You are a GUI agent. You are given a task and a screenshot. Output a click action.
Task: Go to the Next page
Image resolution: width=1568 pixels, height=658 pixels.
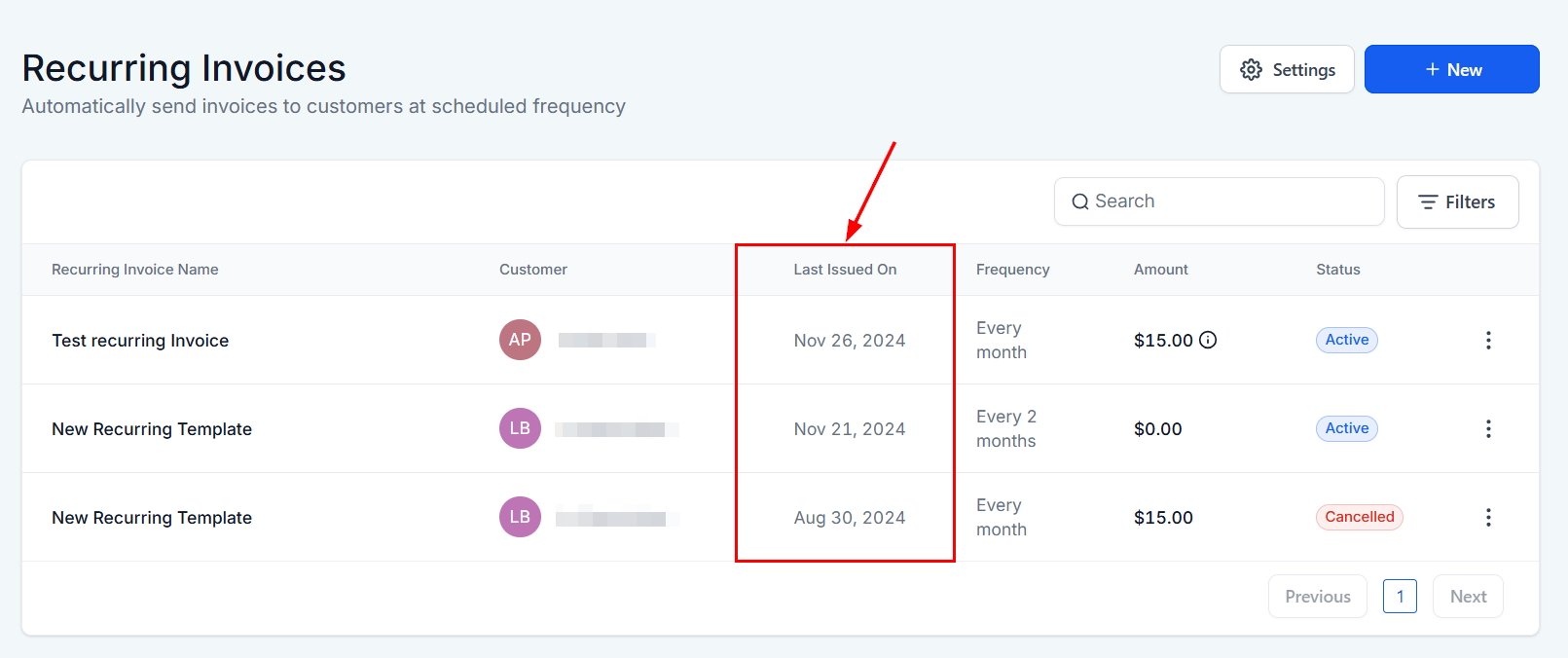1468,597
